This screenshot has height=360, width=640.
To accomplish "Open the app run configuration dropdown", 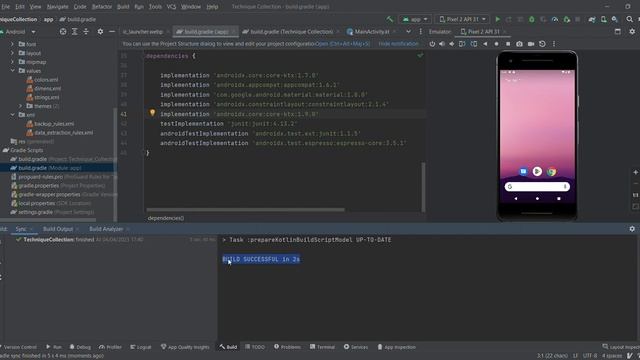I will coord(415,19).
